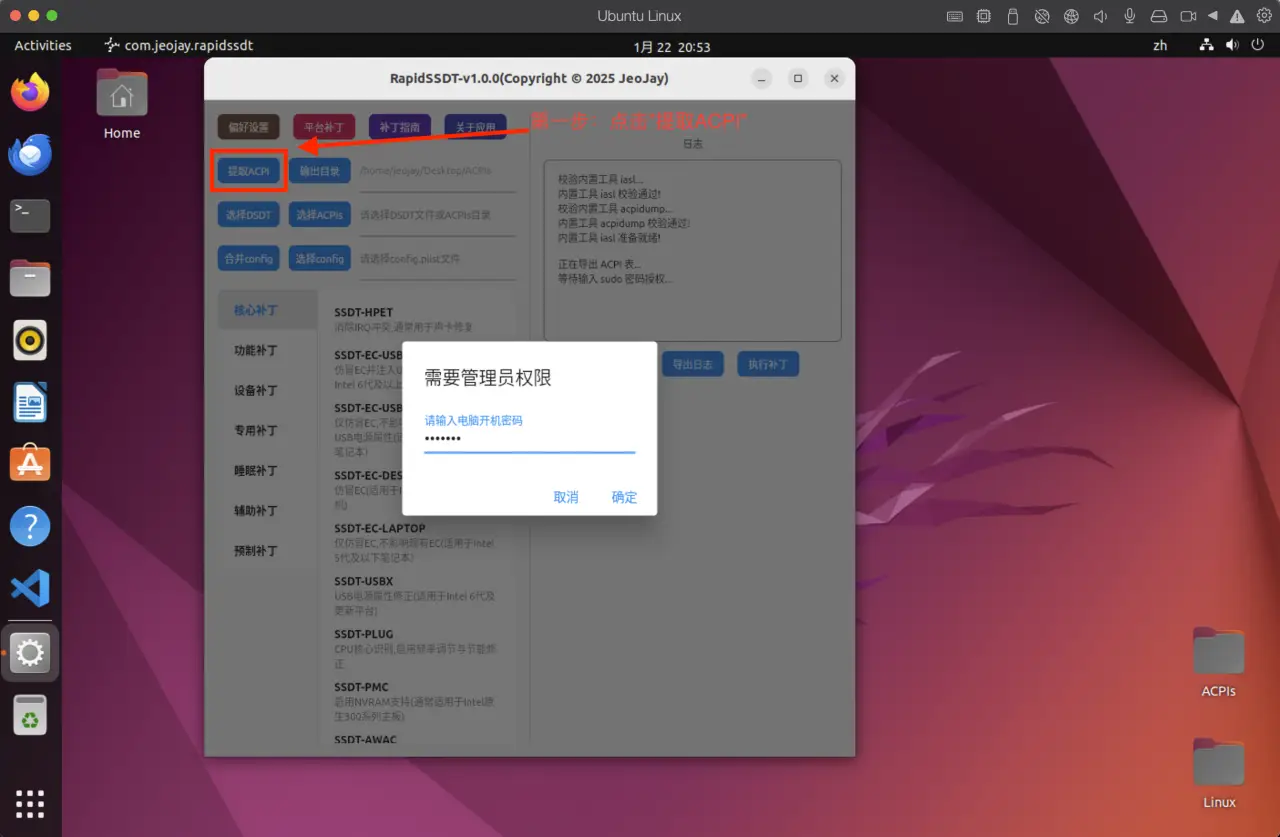Open LibreOffice Writer from the dock
Screen dimensions: 1280x837
30,402
